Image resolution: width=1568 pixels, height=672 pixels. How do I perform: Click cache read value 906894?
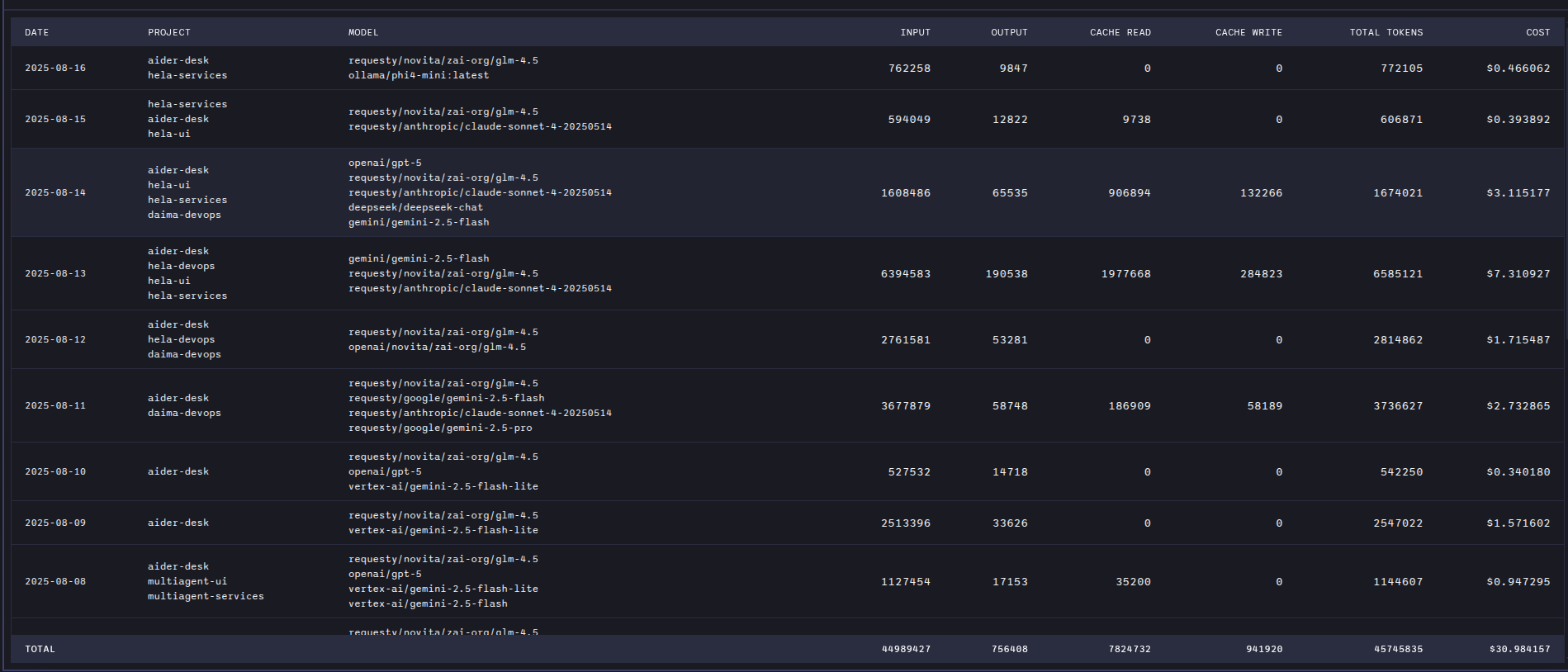(1129, 192)
